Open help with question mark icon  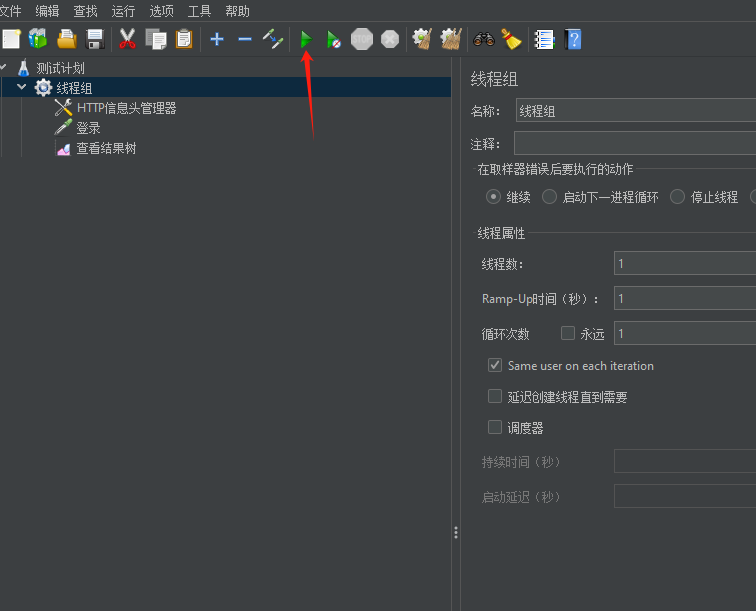[573, 39]
